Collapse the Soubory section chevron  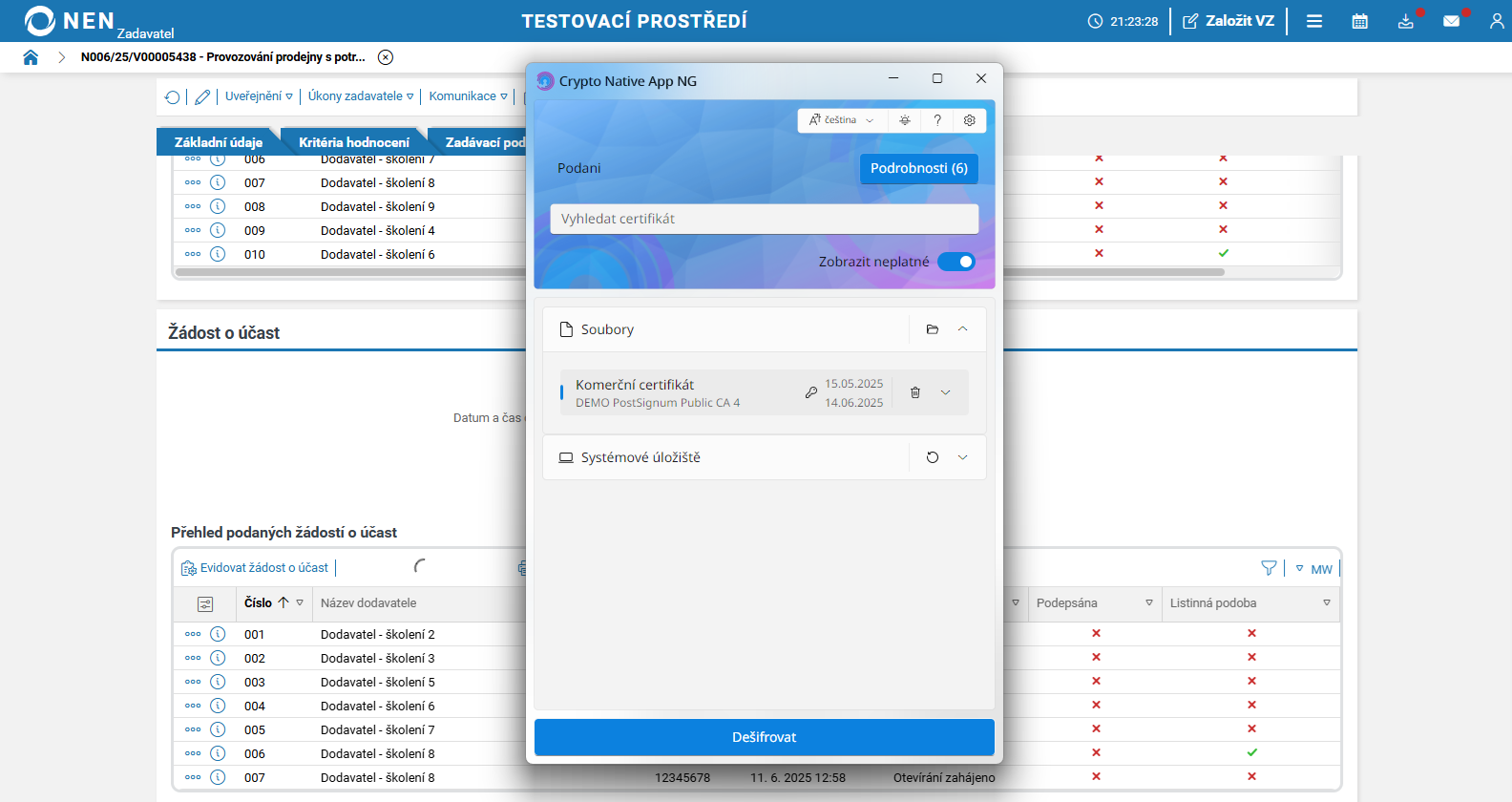(x=963, y=329)
